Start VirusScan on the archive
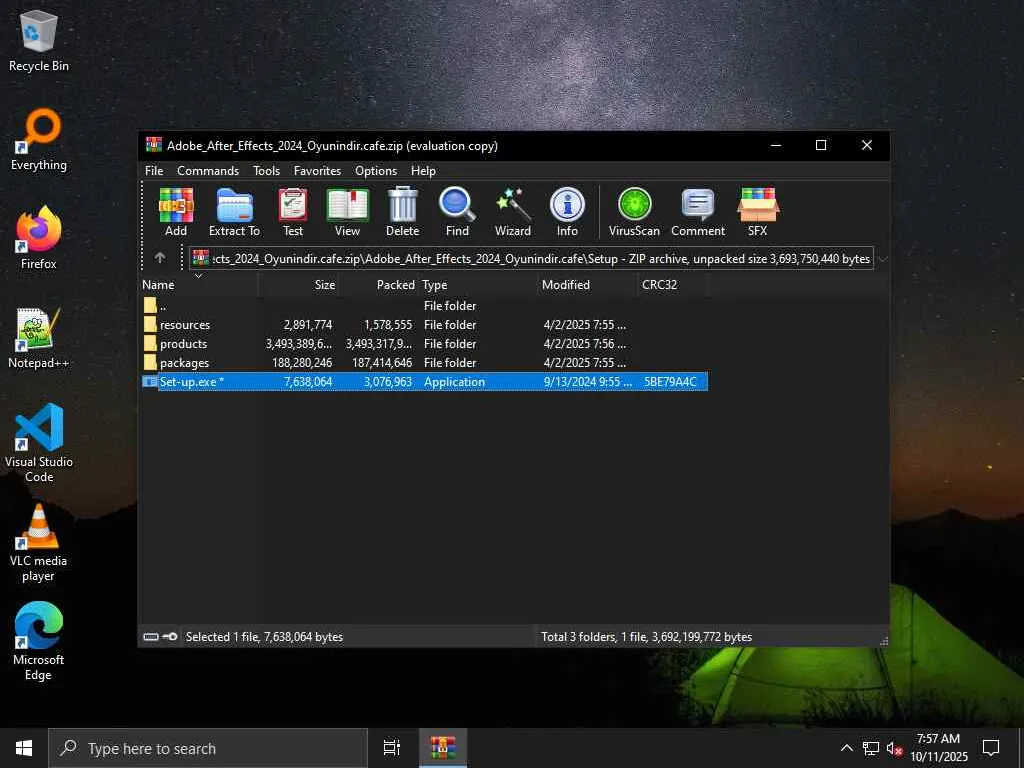The height and width of the screenshot is (768, 1024). (634, 212)
